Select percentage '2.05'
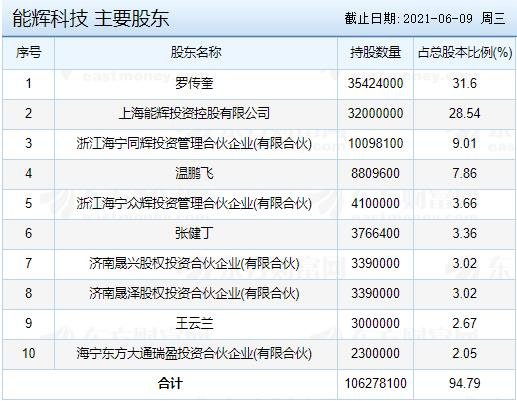 click(x=465, y=353)
